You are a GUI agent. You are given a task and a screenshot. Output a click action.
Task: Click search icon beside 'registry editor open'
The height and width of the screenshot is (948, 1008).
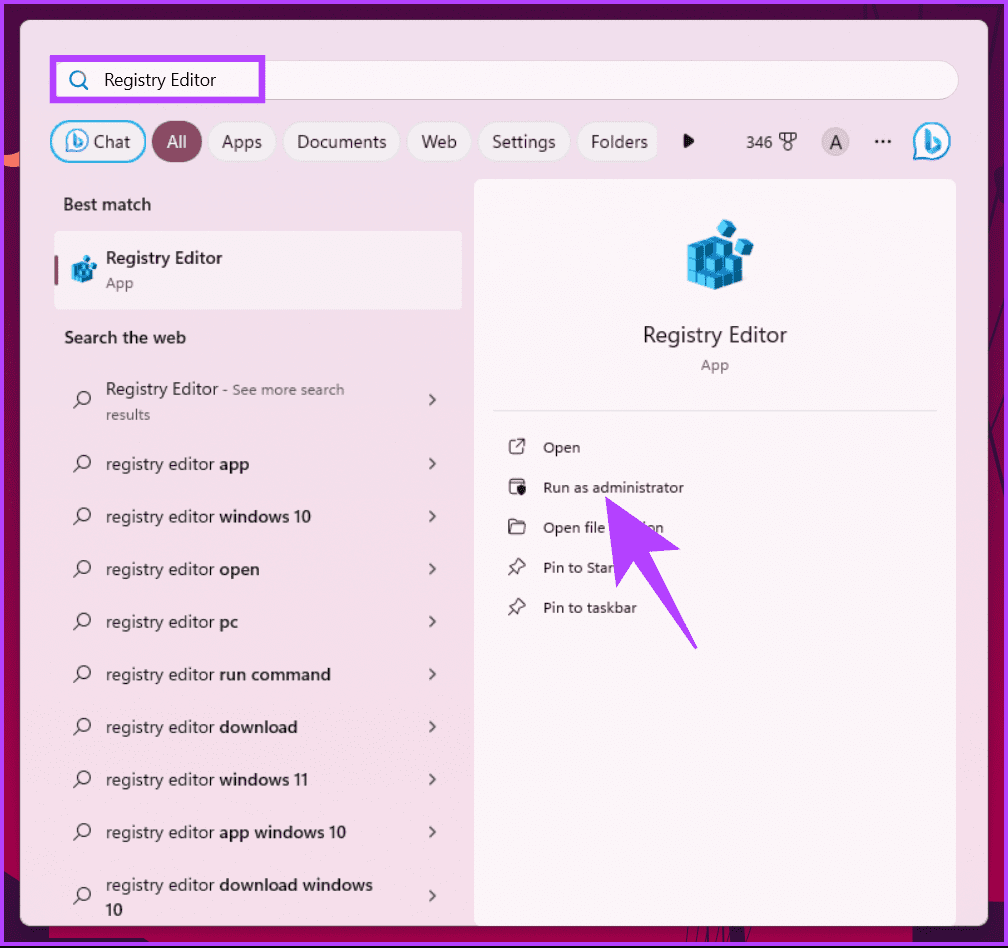pyautogui.click(x=82, y=569)
